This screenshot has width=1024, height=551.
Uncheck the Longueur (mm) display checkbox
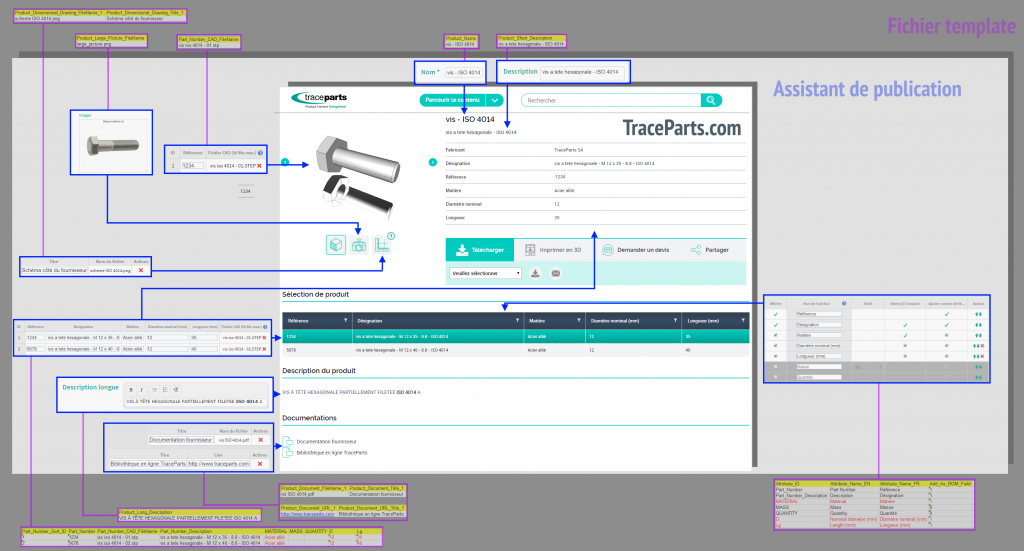(x=775, y=355)
